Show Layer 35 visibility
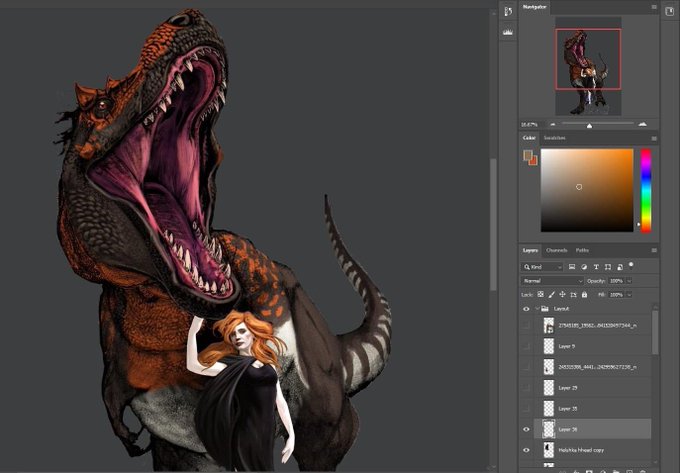Screen dimensions: 680x473 tap(526, 408)
